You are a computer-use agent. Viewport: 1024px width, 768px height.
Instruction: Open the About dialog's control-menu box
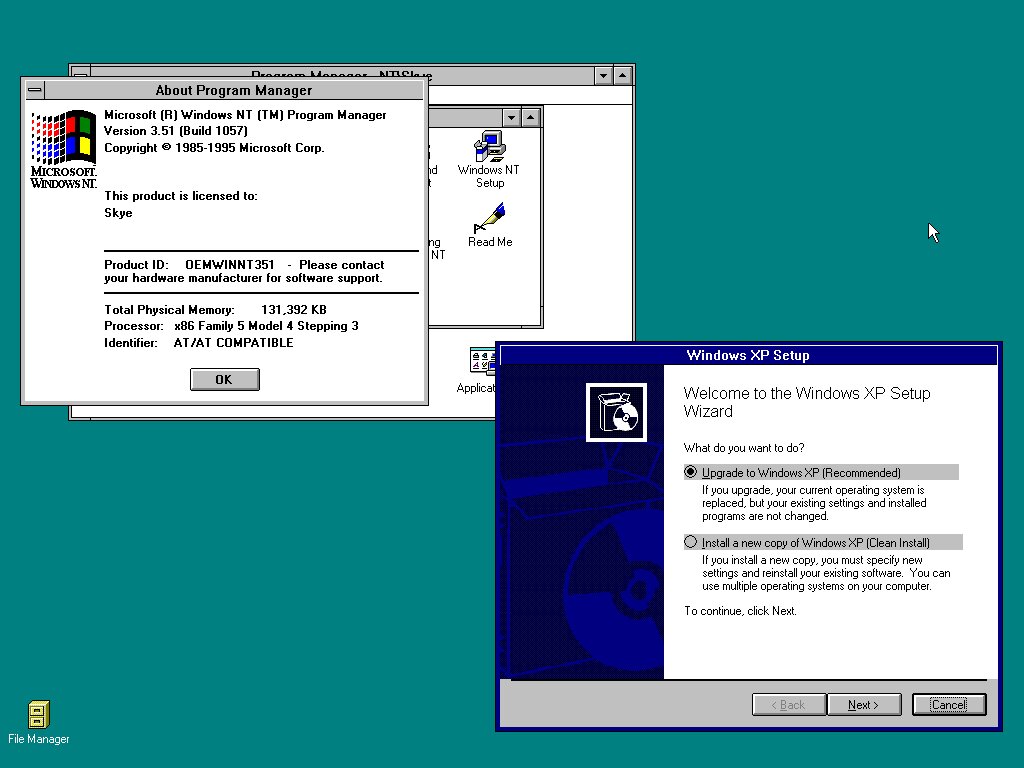[x=34, y=90]
